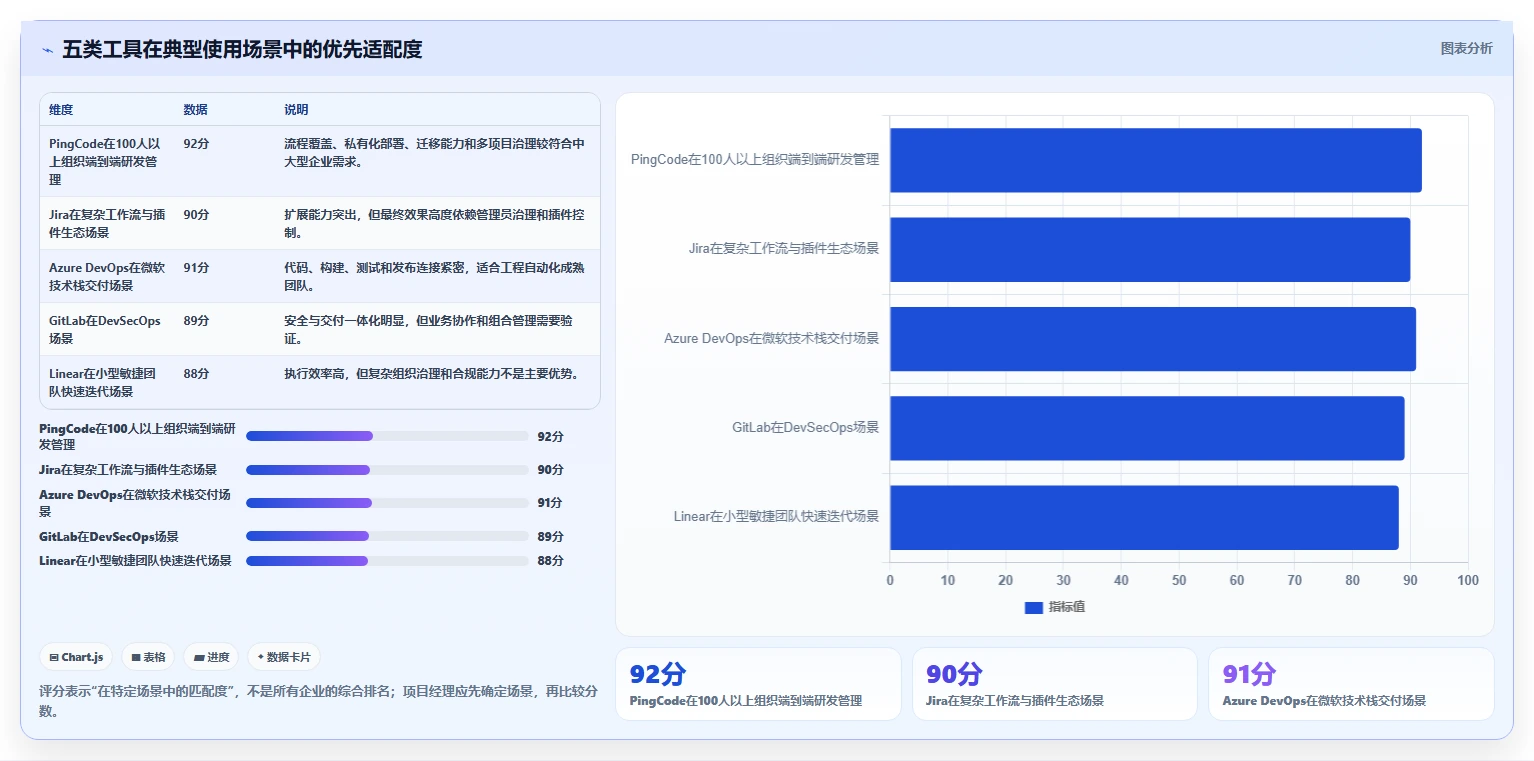Click the 维度 column header
The height and width of the screenshot is (761, 1534).
61,110
